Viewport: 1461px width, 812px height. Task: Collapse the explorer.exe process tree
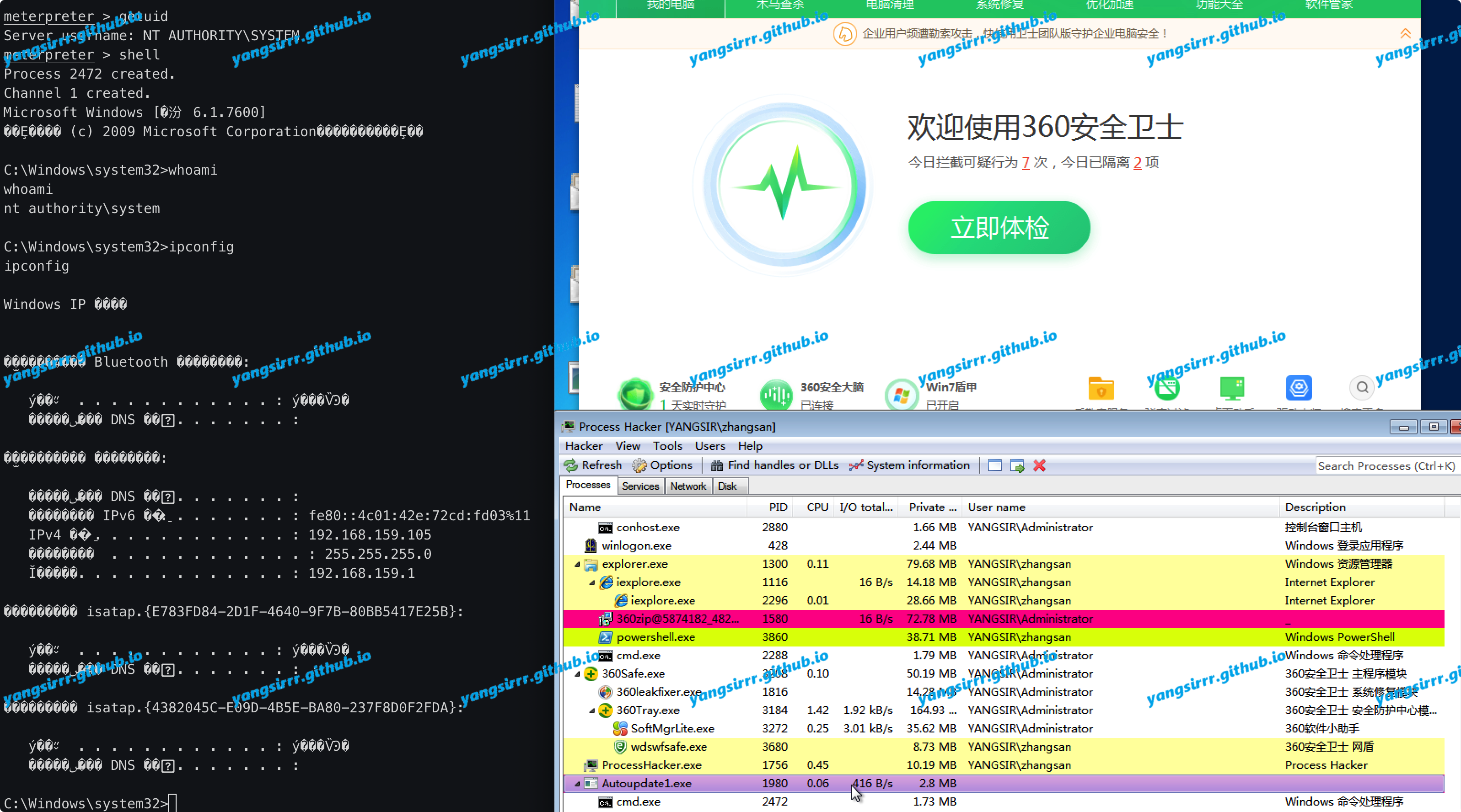(x=577, y=564)
